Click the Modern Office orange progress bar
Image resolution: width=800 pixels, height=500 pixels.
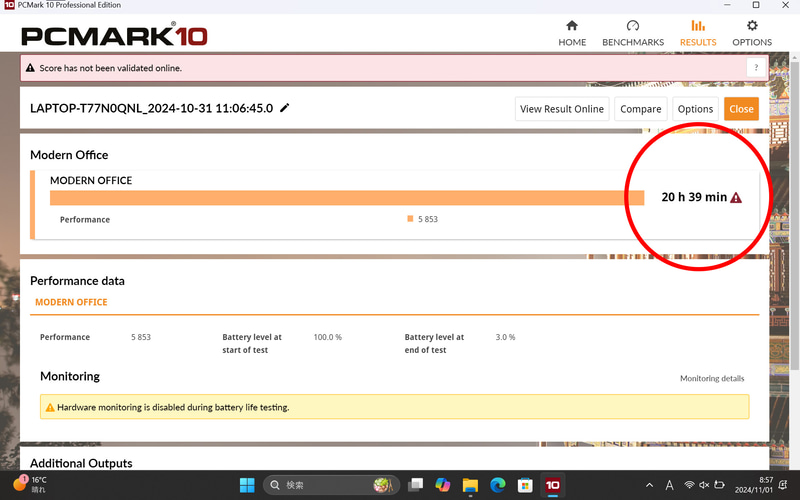[x=347, y=198]
